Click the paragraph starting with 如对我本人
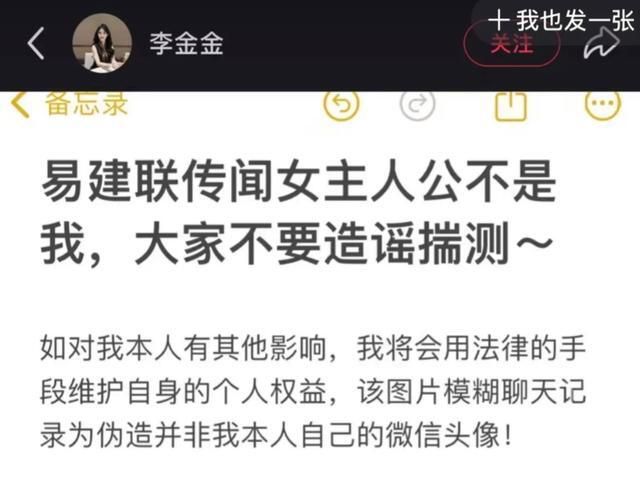 313,392
